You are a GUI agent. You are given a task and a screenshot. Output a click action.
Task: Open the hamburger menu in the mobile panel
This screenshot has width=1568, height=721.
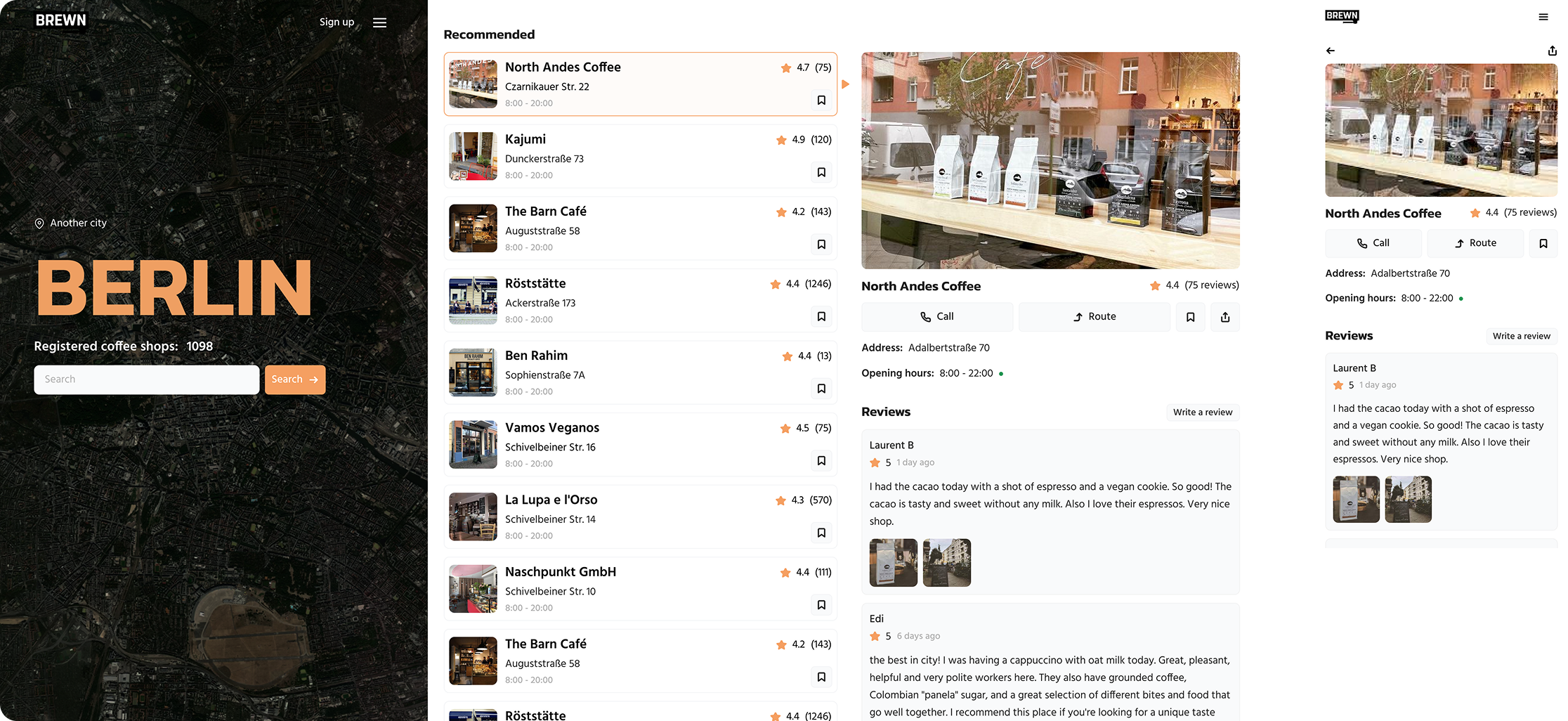coord(1543,17)
